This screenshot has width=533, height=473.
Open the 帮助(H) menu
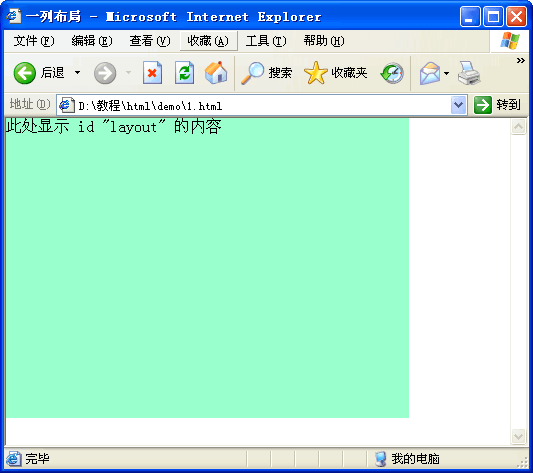[x=324, y=41]
